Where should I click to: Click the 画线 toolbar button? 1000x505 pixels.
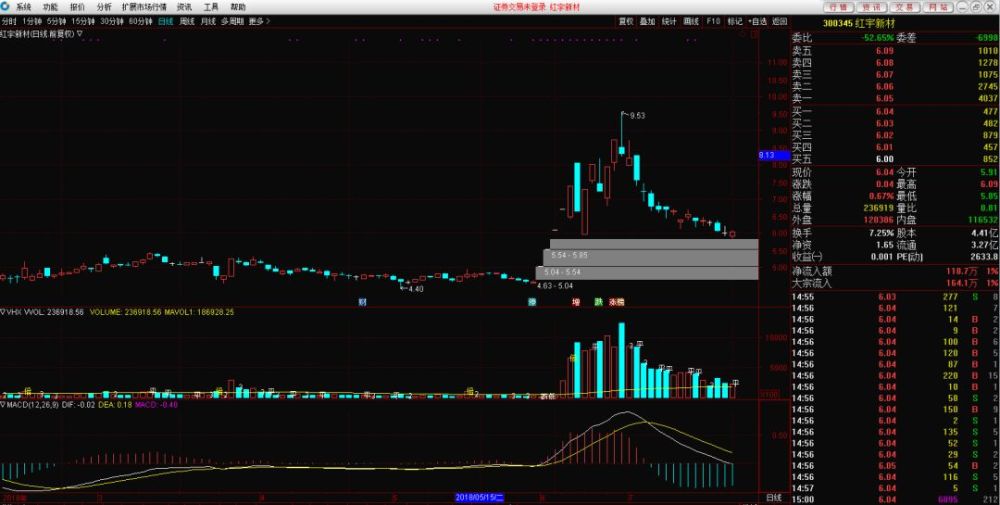tap(691, 21)
